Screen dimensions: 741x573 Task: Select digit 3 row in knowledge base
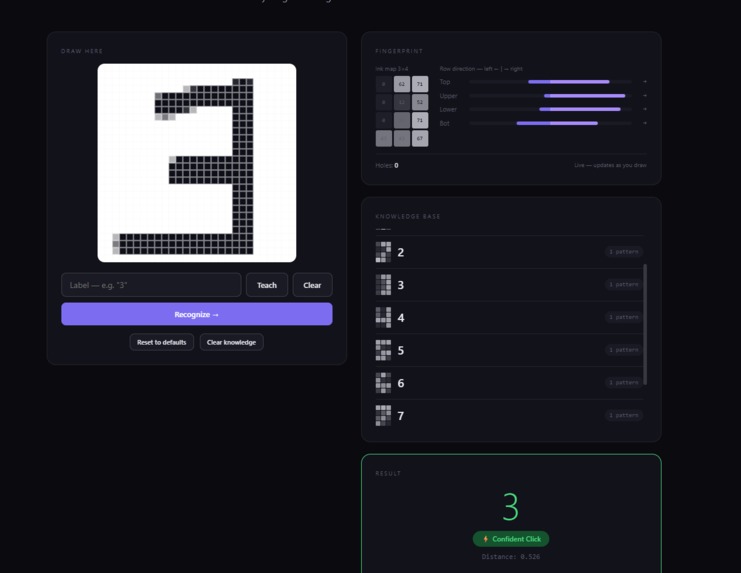click(x=509, y=285)
